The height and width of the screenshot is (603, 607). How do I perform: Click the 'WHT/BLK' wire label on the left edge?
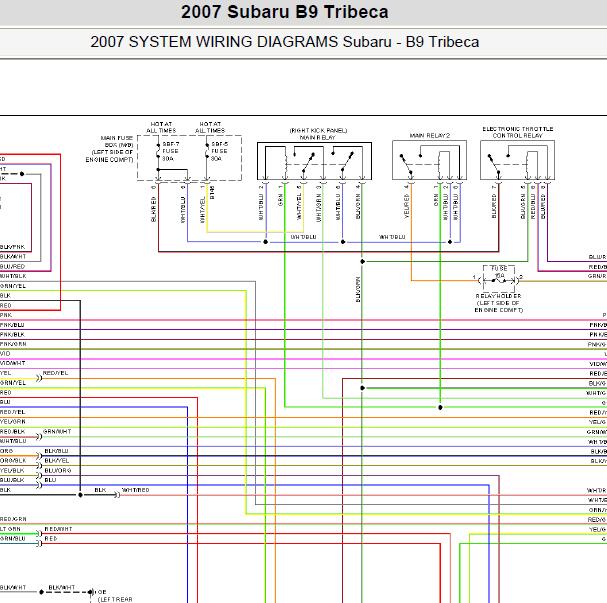coord(13,276)
